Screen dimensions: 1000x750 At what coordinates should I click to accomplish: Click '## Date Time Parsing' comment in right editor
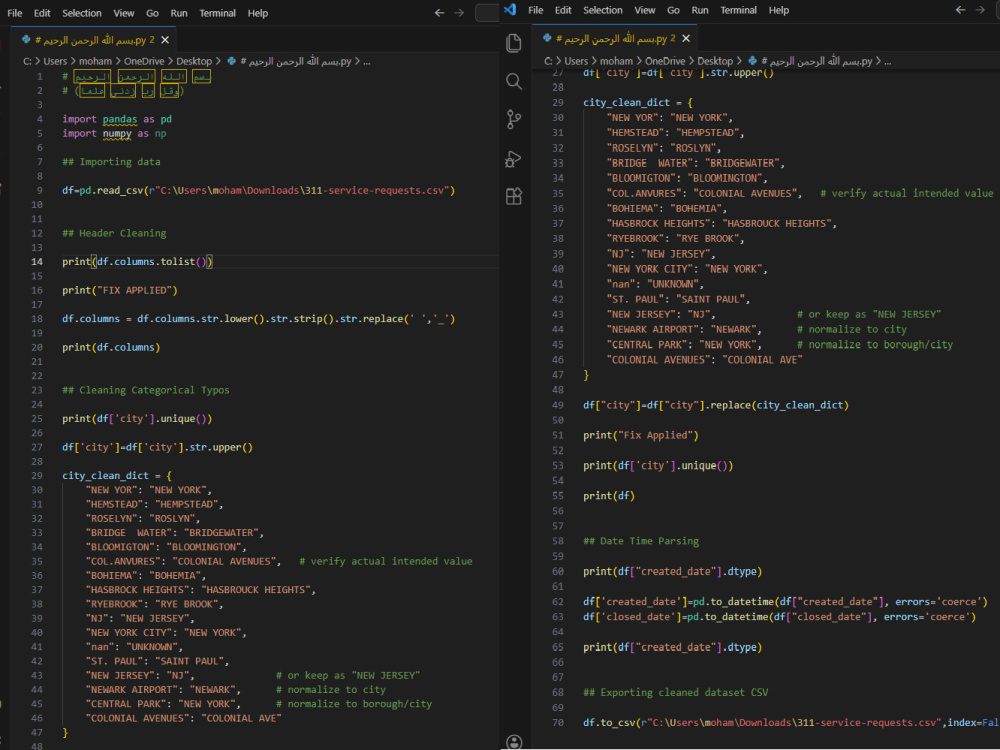pos(641,541)
